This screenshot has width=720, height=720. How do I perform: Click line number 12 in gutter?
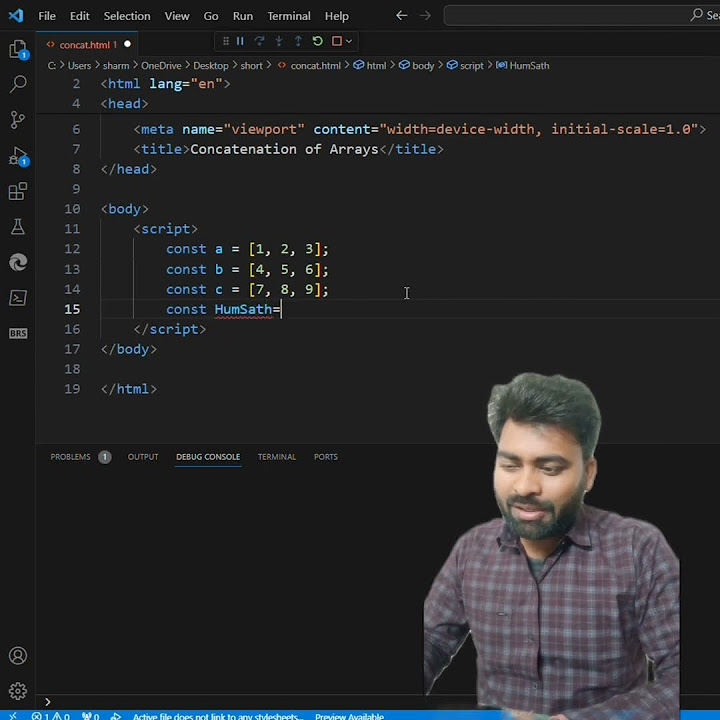pos(72,249)
